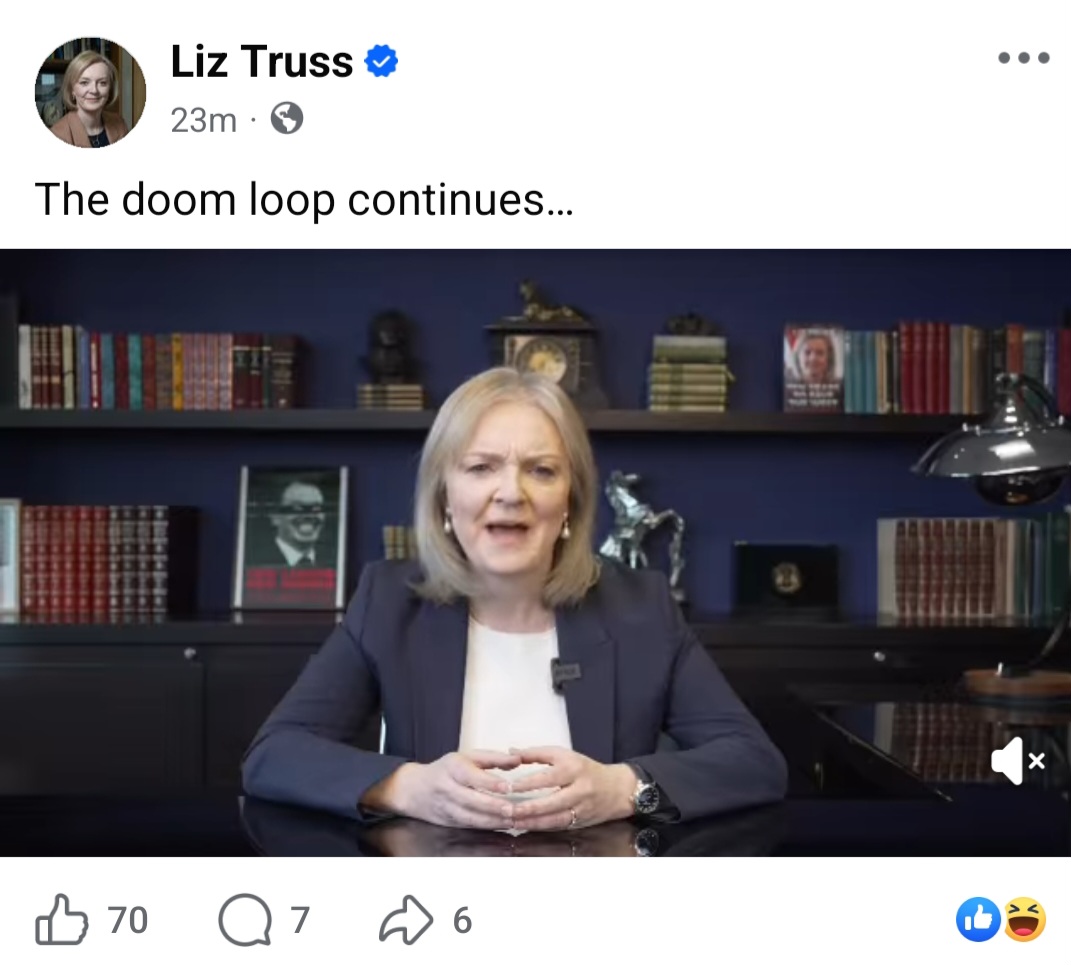Image resolution: width=1071 pixels, height=965 pixels.
Task: Like the post with the thumbs-up icon
Action: (x=61, y=919)
